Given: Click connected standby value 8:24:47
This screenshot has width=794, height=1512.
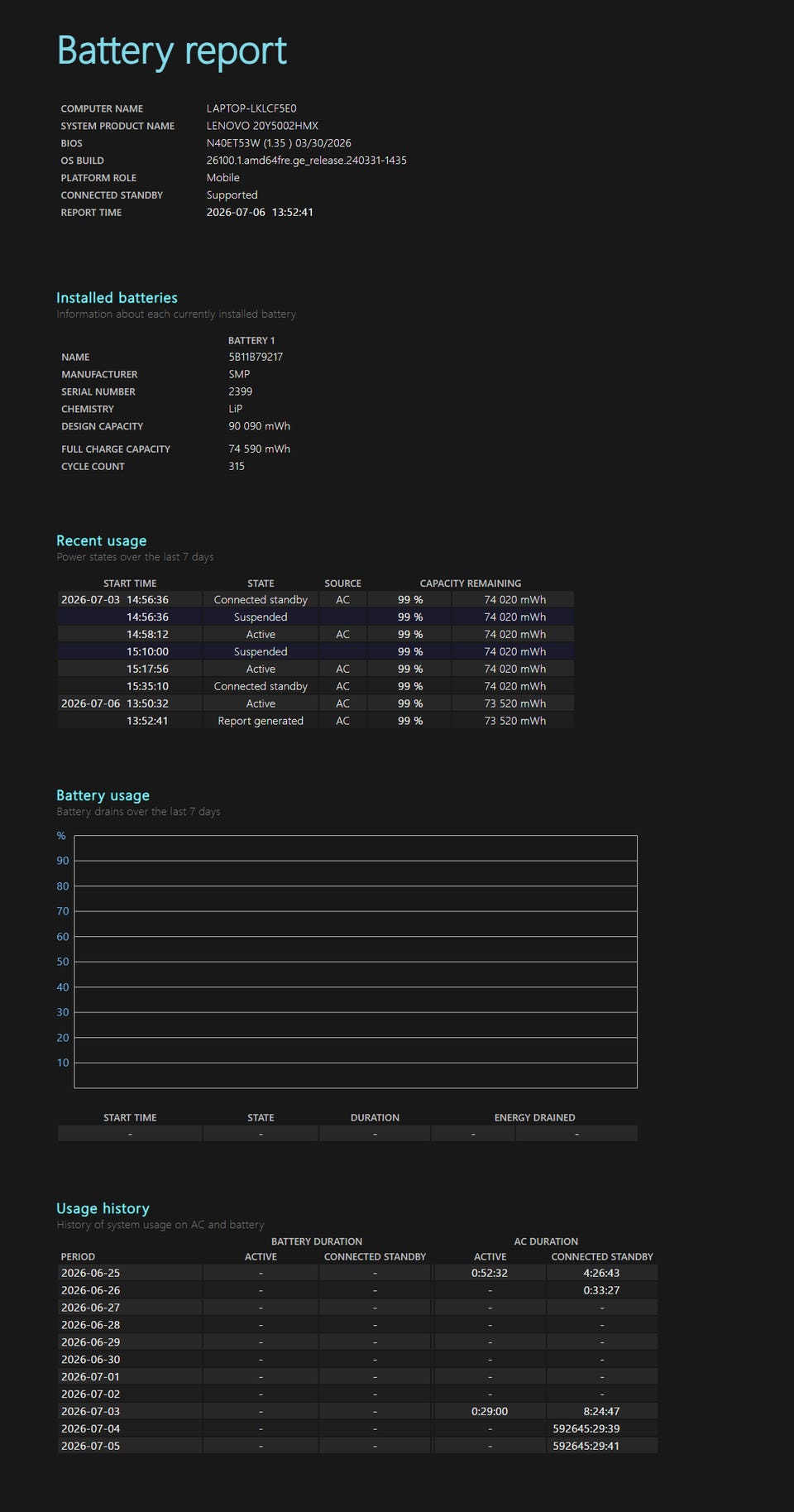Looking at the screenshot, I should [601, 1413].
